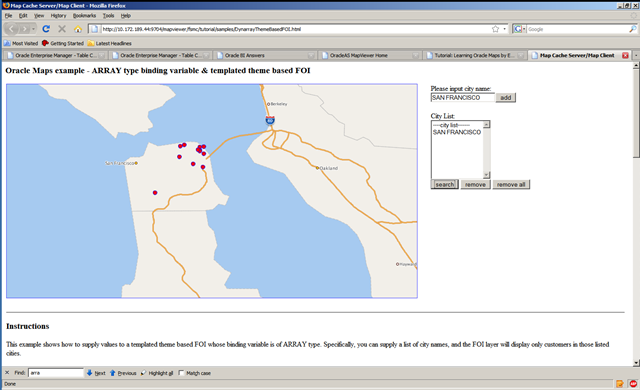
Task: Click the orange status bar icon
Action: 620,384
